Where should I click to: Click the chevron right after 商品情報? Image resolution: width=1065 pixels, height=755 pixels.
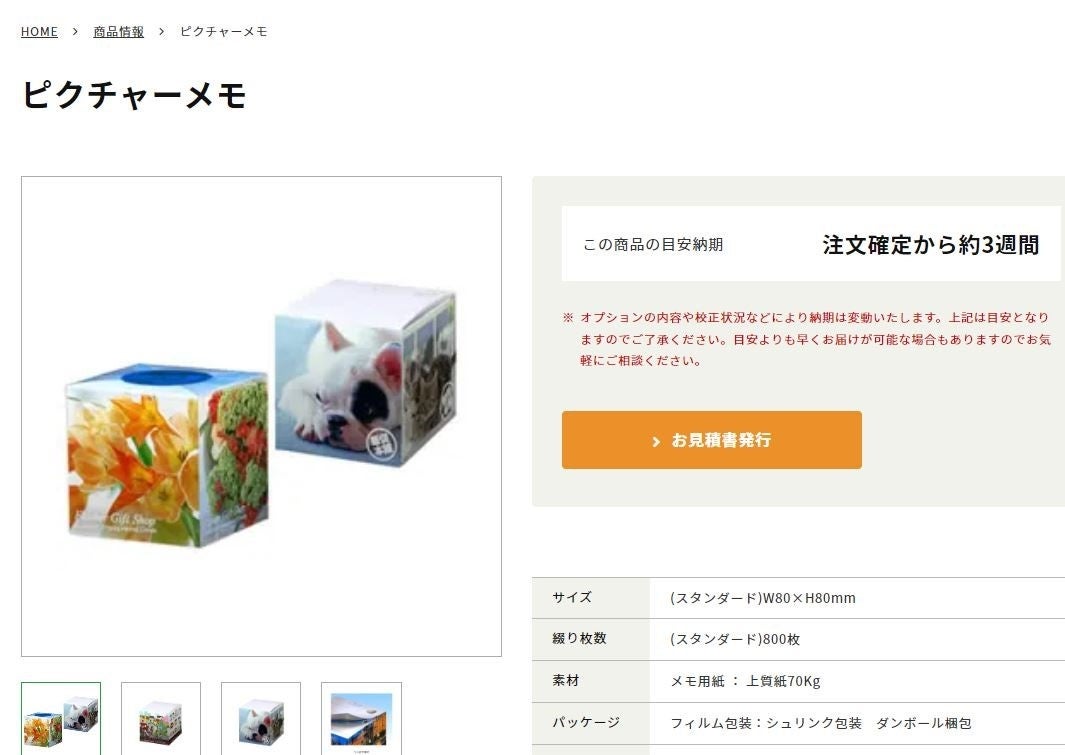(162, 31)
